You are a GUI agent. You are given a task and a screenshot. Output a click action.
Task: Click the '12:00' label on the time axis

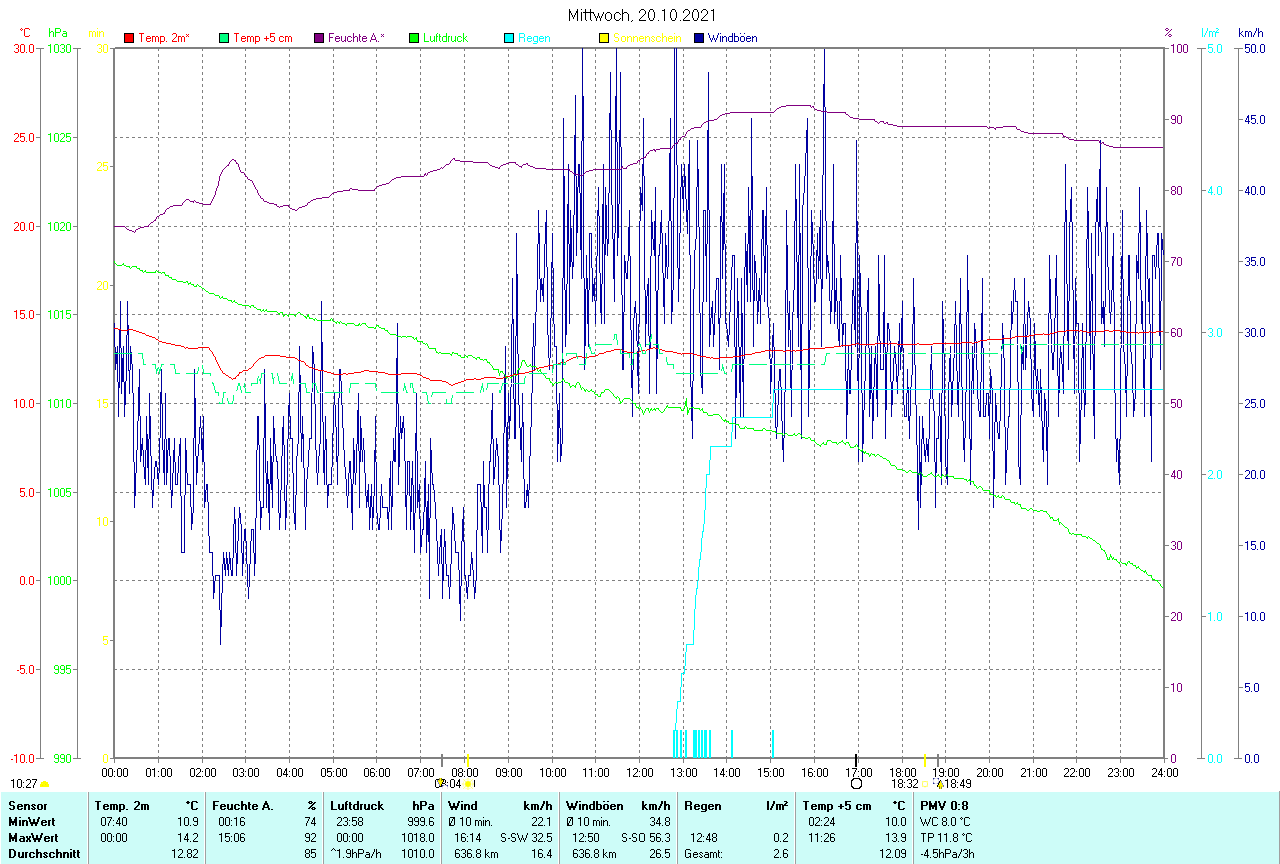click(x=640, y=772)
